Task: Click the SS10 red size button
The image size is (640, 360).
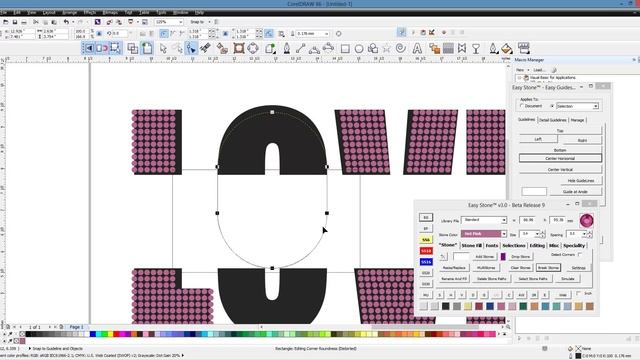Action: pos(426,251)
